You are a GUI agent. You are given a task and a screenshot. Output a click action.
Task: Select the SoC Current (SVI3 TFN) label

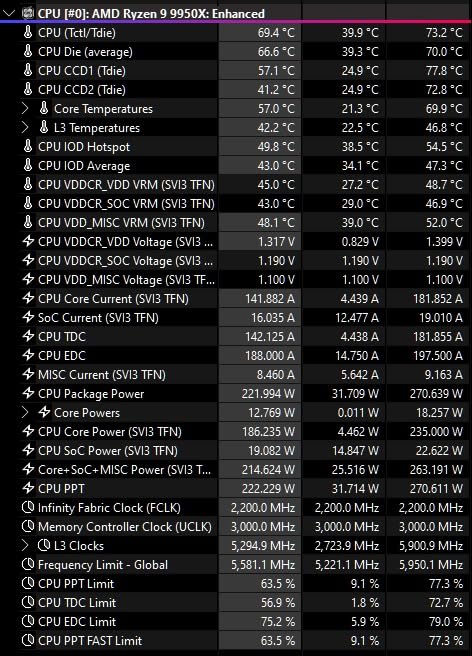point(98,318)
